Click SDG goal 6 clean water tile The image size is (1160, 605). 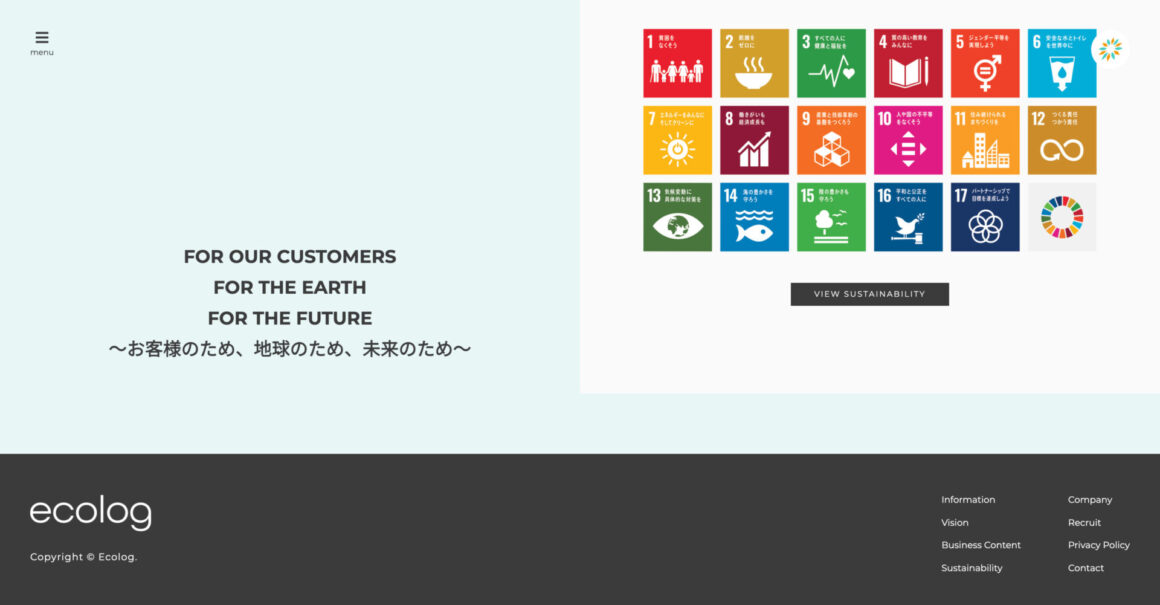point(1062,63)
